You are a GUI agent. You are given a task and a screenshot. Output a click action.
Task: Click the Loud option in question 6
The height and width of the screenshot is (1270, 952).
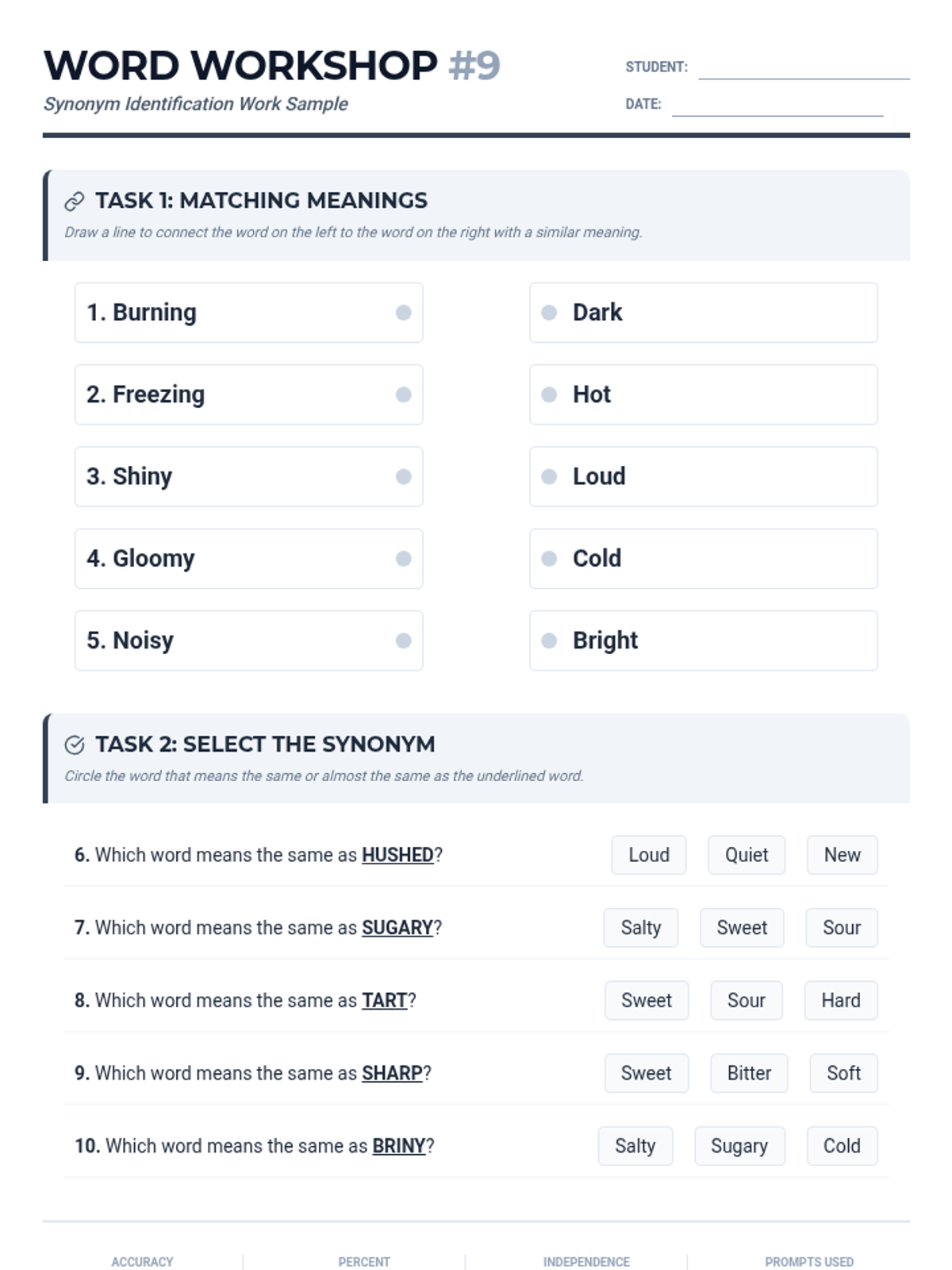(x=648, y=855)
